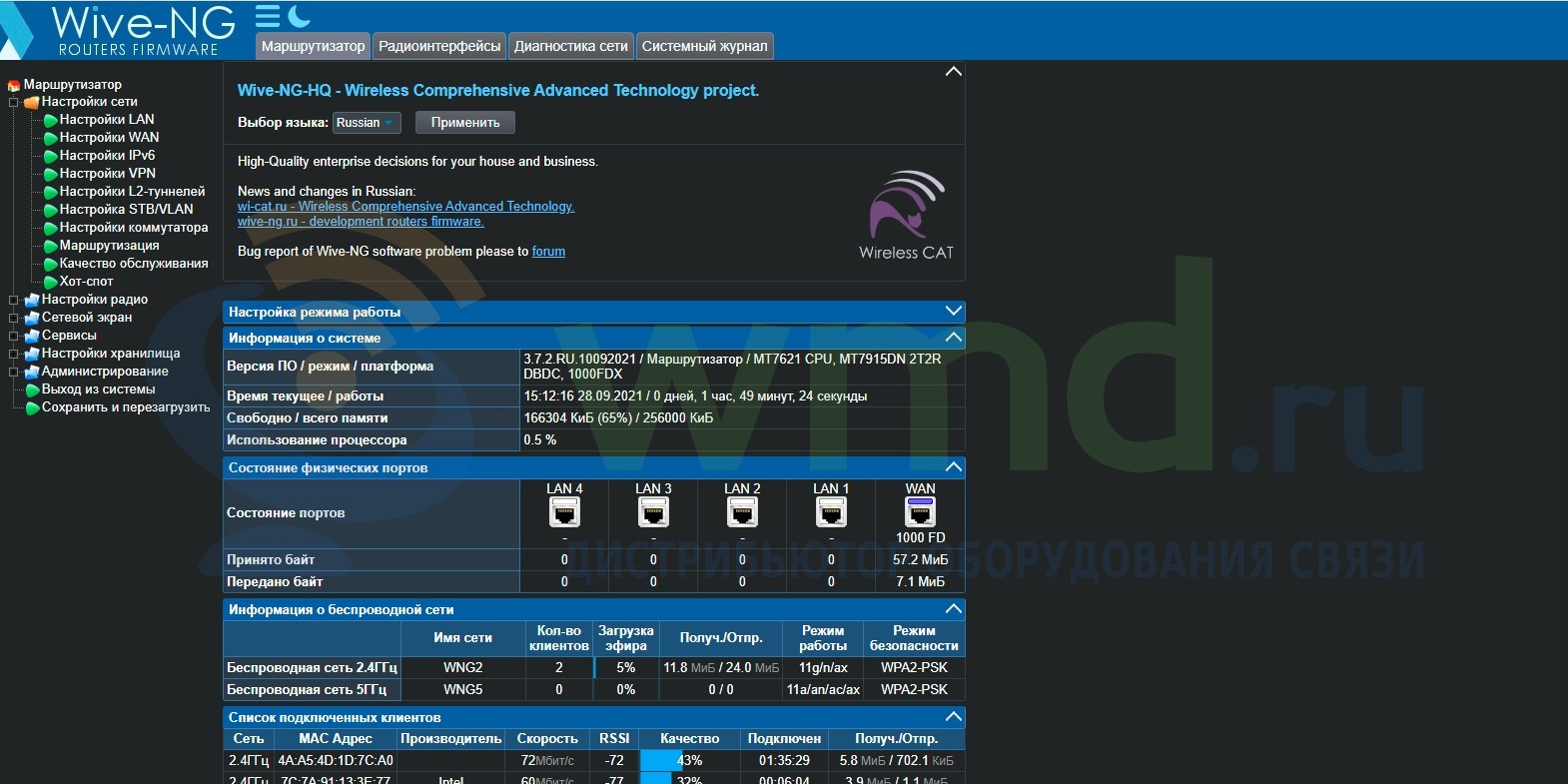Click the LAN 3 port icon
The width and height of the screenshot is (1568, 784).
653,512
